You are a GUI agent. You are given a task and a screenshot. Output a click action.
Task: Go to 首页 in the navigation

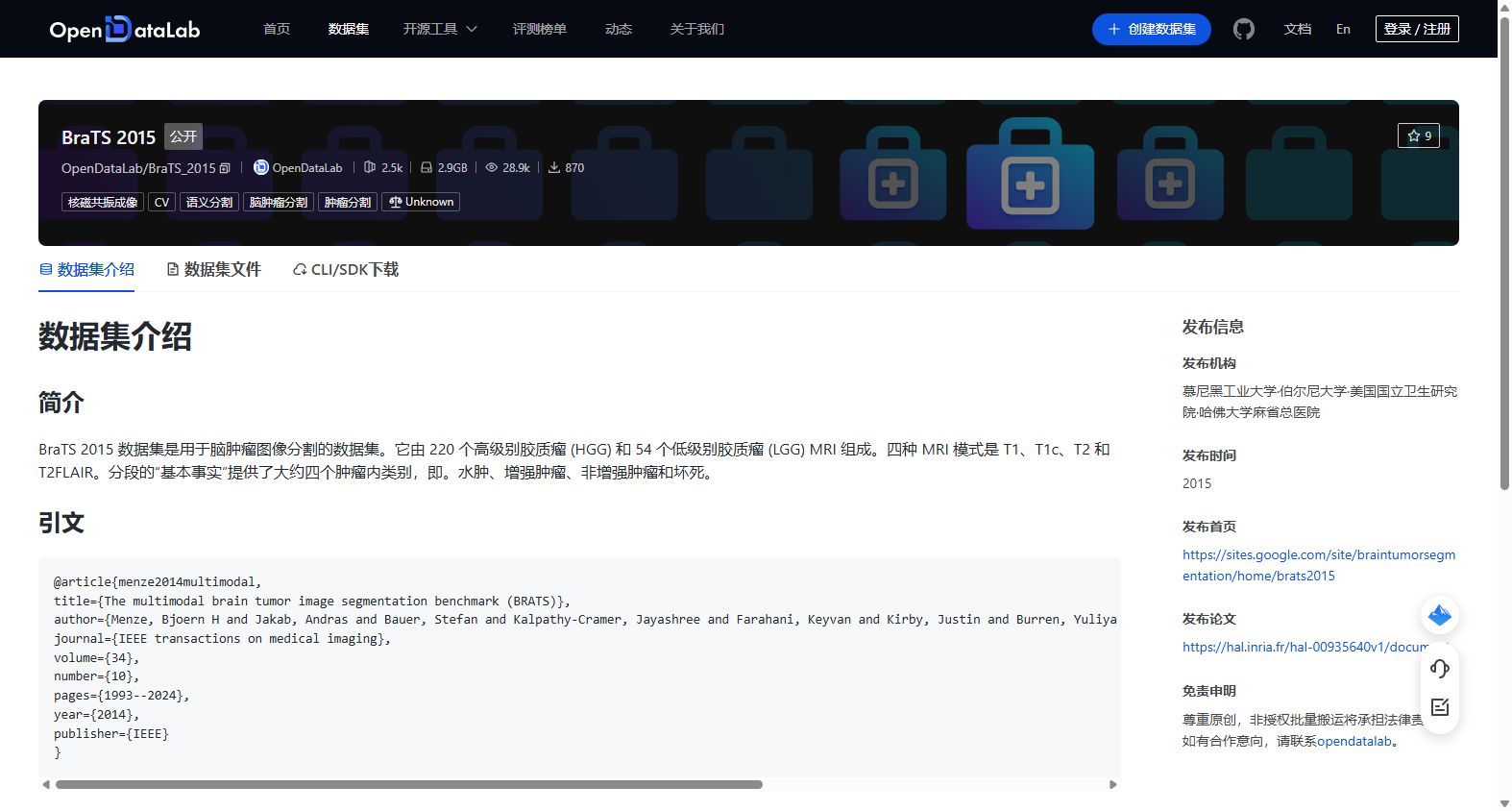click(x=277, y=29)
